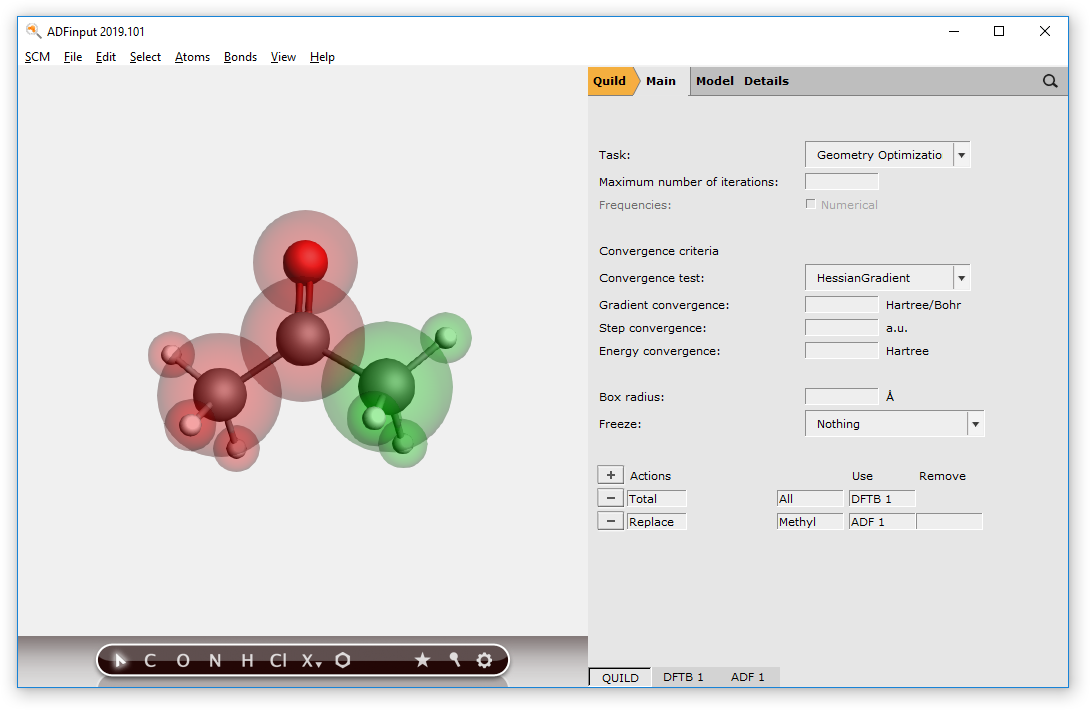Toggle the Numerical frequencies checkbox

click(x=810, y=205)
